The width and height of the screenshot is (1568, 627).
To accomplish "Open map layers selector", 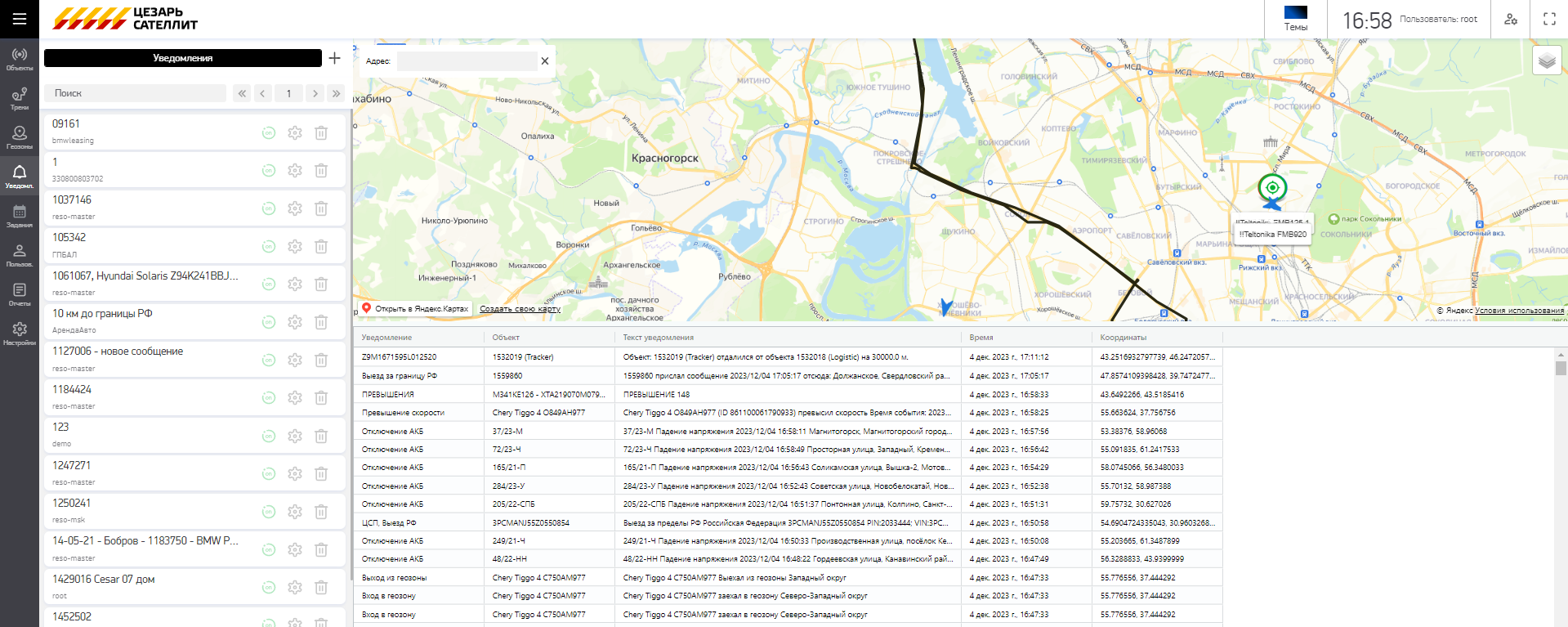I will (1547, 60).
